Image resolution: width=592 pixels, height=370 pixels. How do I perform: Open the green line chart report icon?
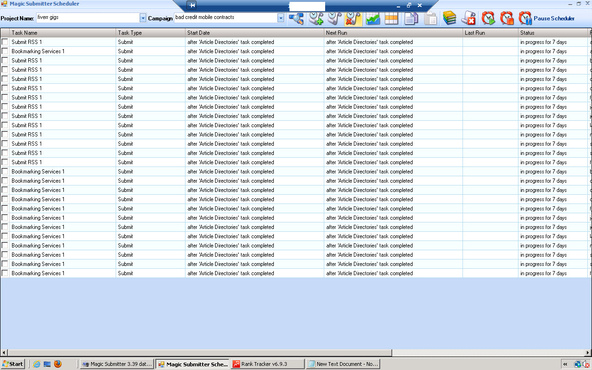[x=373, y=18]
